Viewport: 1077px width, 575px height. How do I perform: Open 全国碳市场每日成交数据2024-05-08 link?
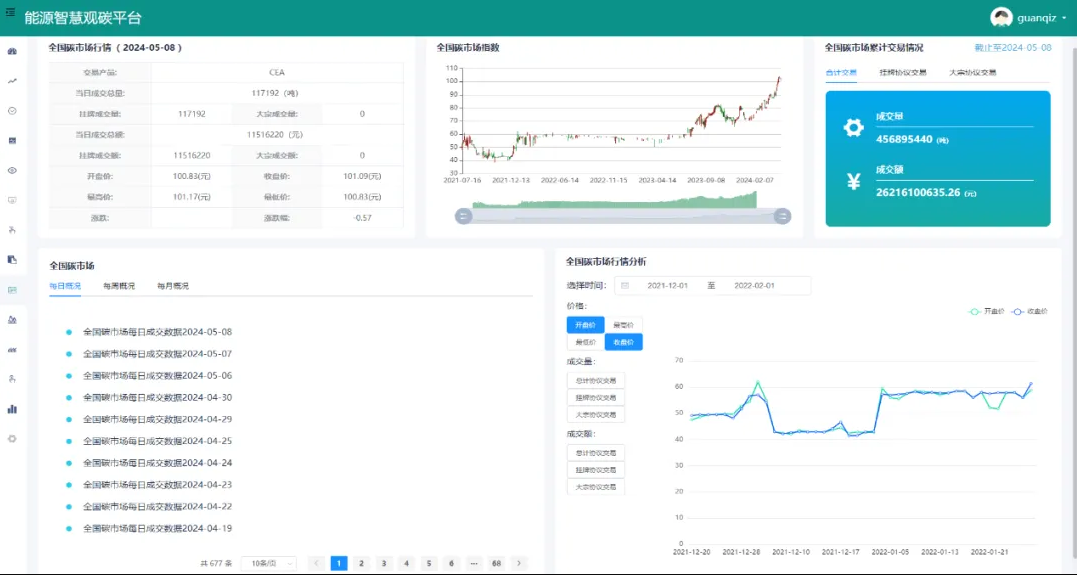click(157, 332)
